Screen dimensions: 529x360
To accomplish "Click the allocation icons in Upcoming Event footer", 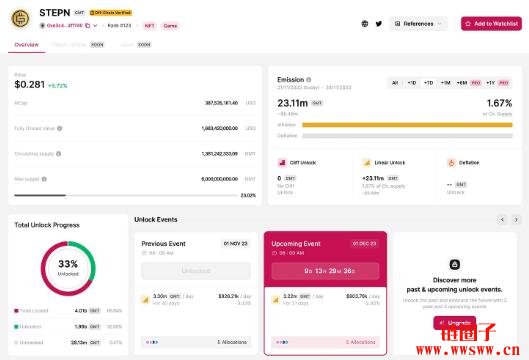I will pos(282,342).
